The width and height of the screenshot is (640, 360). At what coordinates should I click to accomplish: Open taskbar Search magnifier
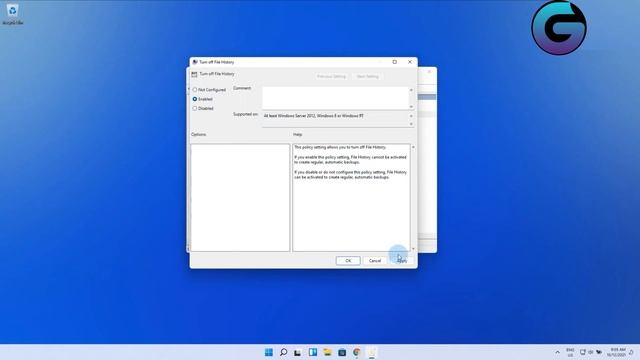283,352
